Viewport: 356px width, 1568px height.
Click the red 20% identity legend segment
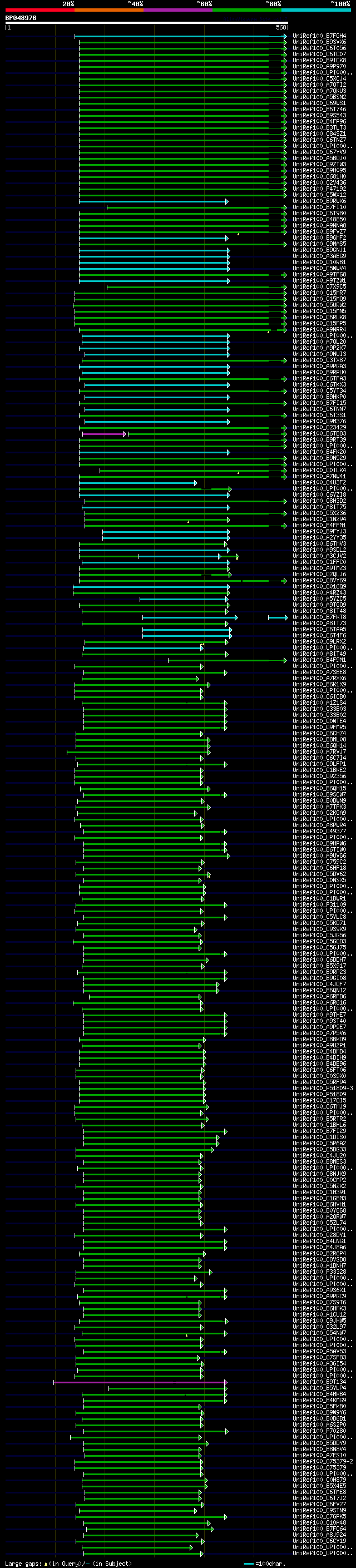39,10
